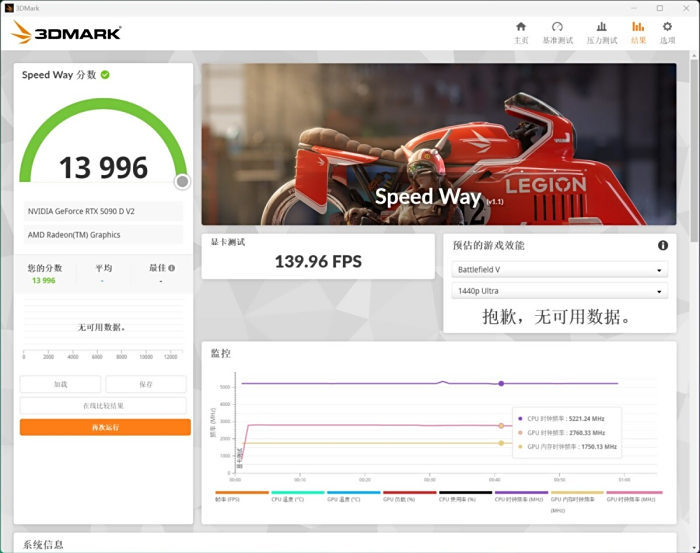
Task: Select the 结果 results tab
Action: (638, 33)
